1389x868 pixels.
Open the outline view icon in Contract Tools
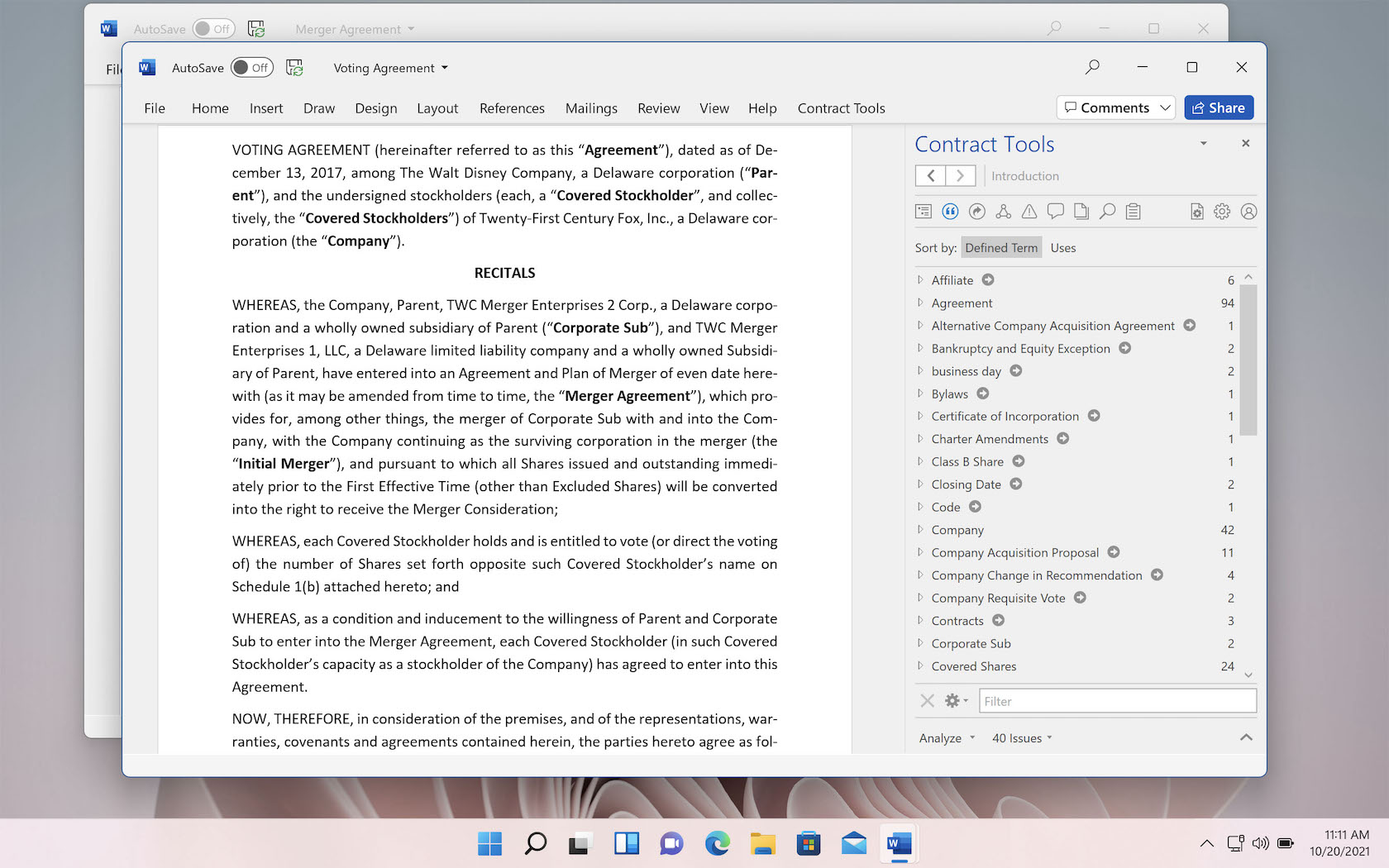[x=924, y=212]
